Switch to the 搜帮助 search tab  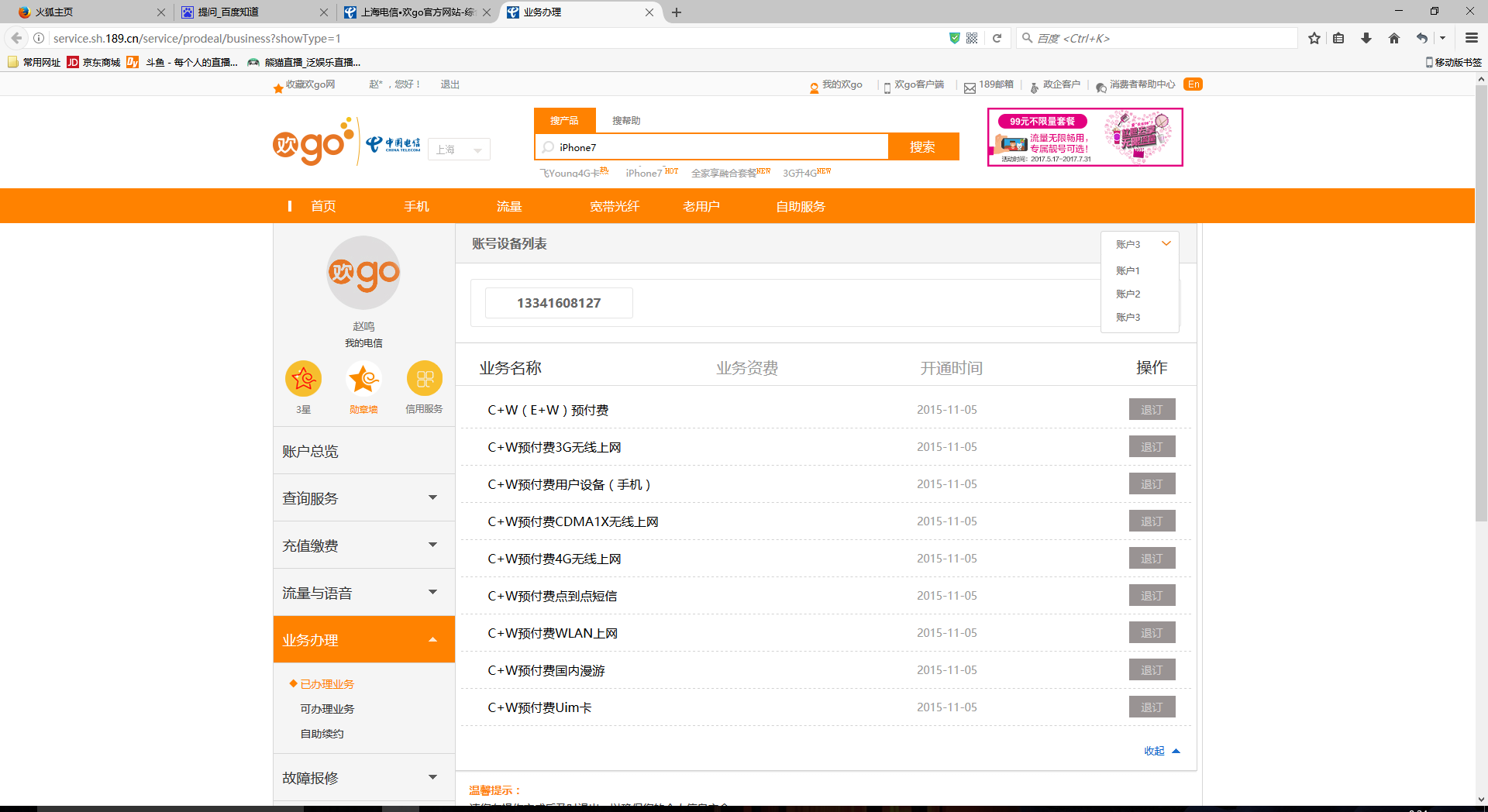tap(626, 121)
